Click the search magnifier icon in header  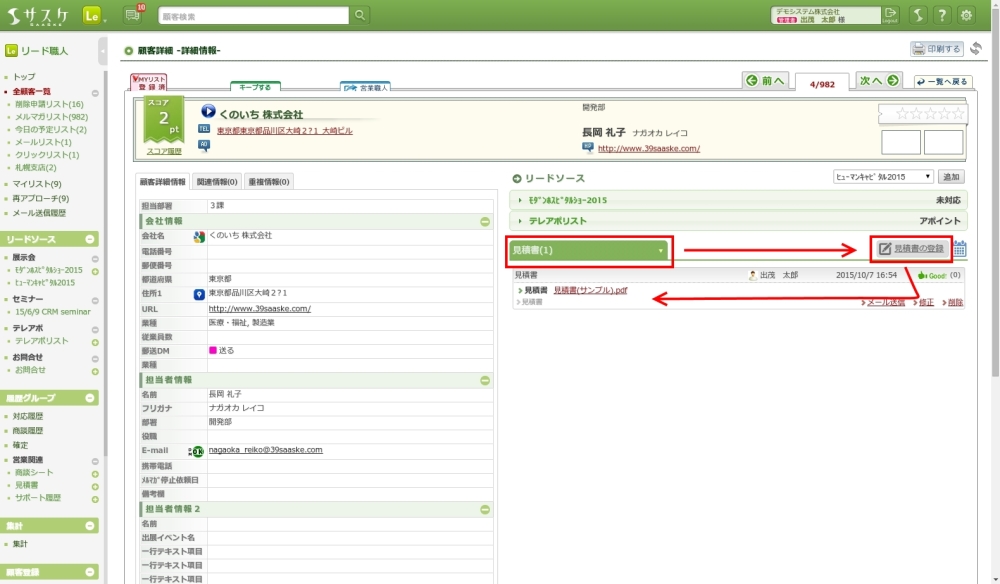coord(360,15)
